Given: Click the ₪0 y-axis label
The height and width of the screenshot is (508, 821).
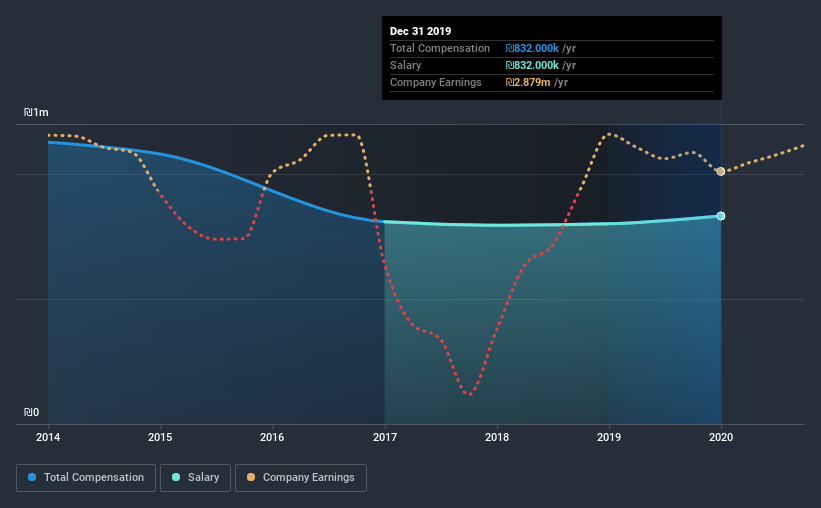Looking at the screenshot, I should [x=31, y=413].
